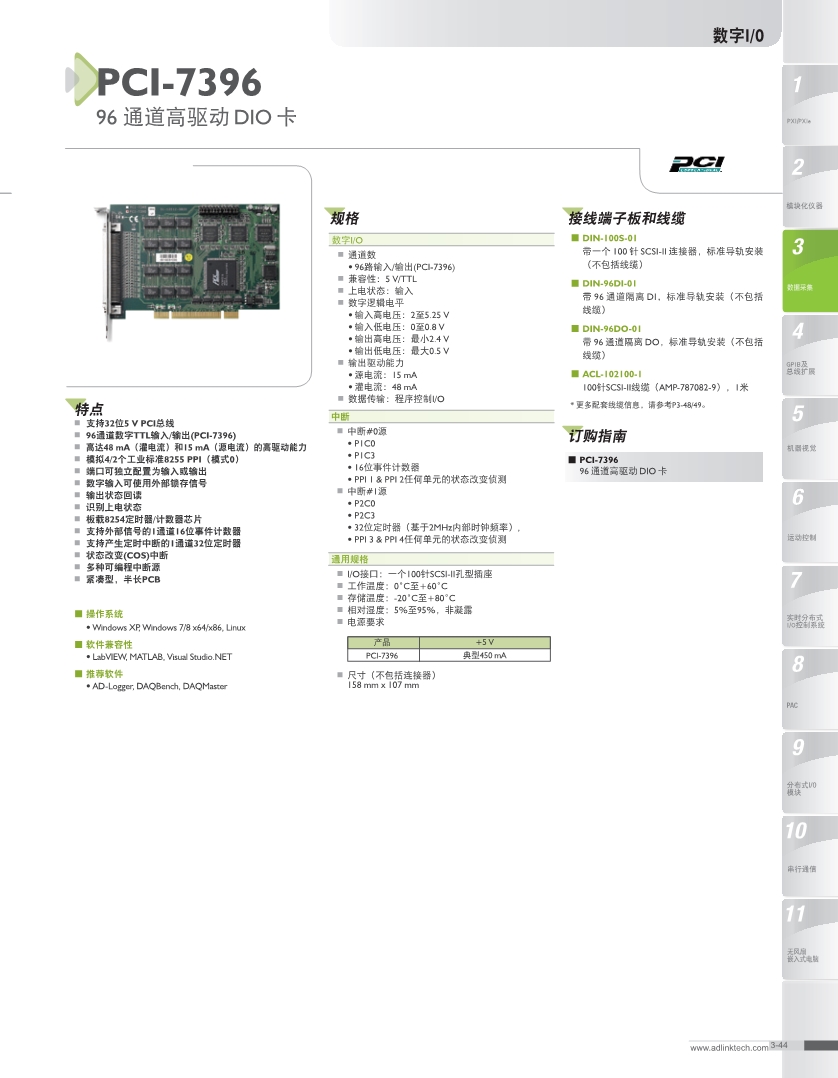Select side tab 8 PAC
The height and width of the screenshot is (1078, 838).
(x=810, y=689)
